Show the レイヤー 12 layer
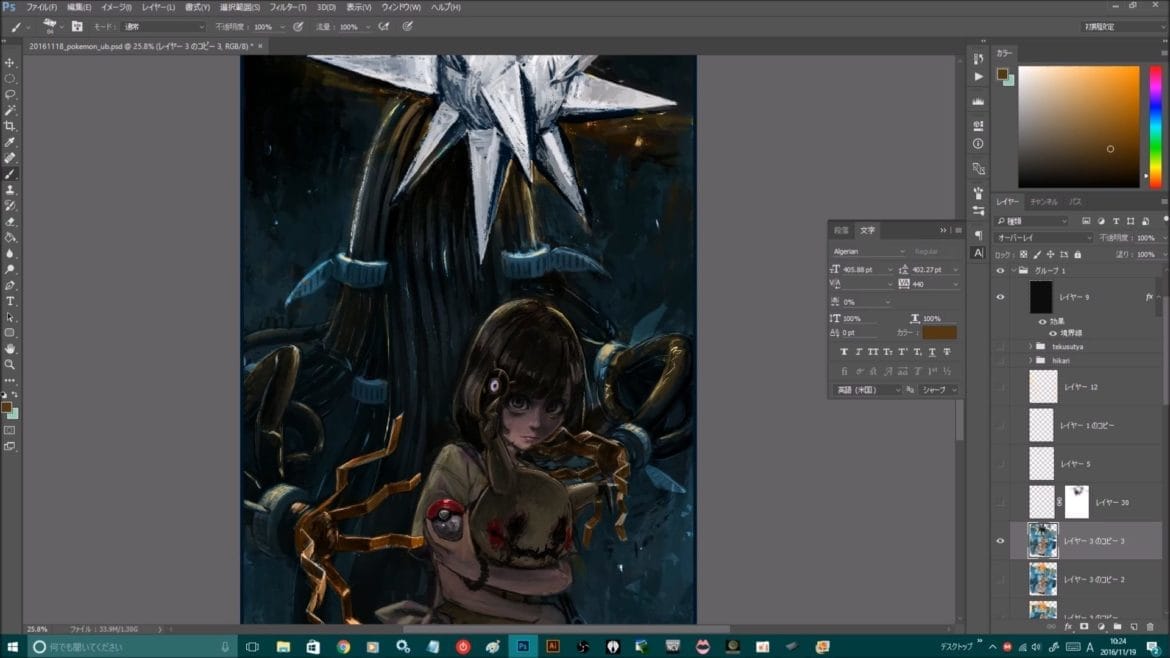The width and height of the screenshot is (1170, 658). coord(1001,387)
